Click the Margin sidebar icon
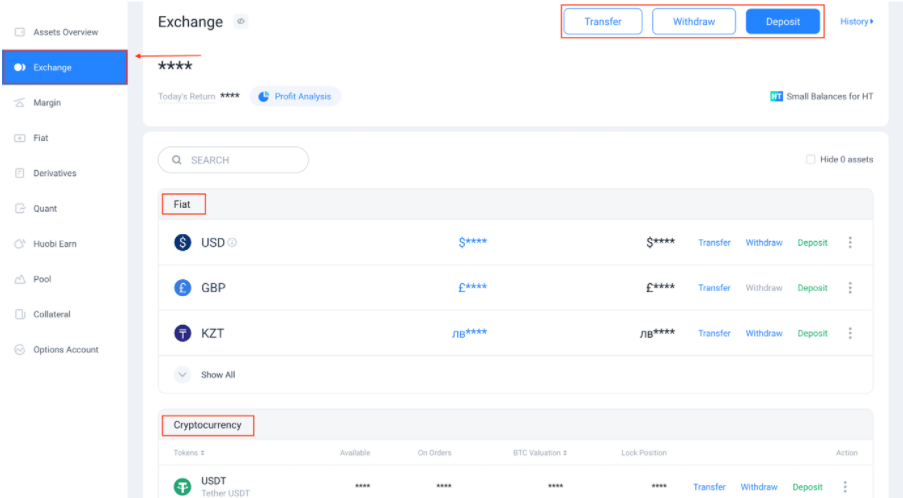Screen dimensions: 903x498 (20, 102)
